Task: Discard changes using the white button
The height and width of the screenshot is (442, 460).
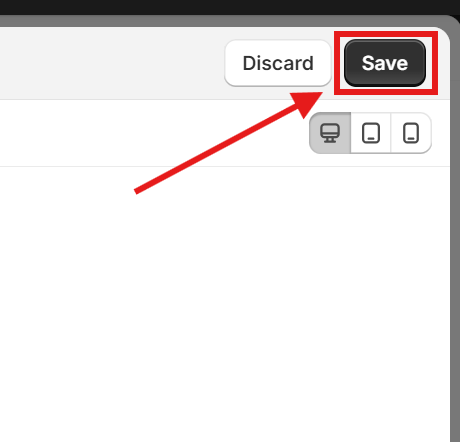Action: click(278, 63)
